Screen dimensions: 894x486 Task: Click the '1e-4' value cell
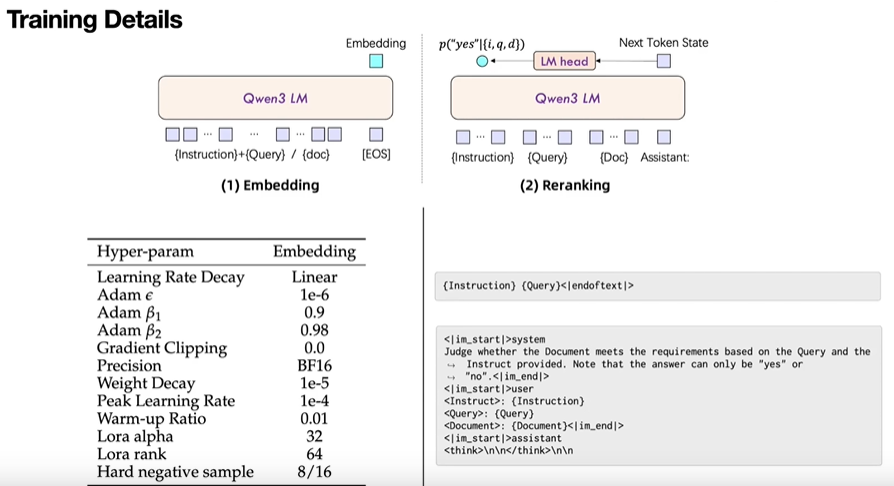pyautogui.click(x=314, y=401)
